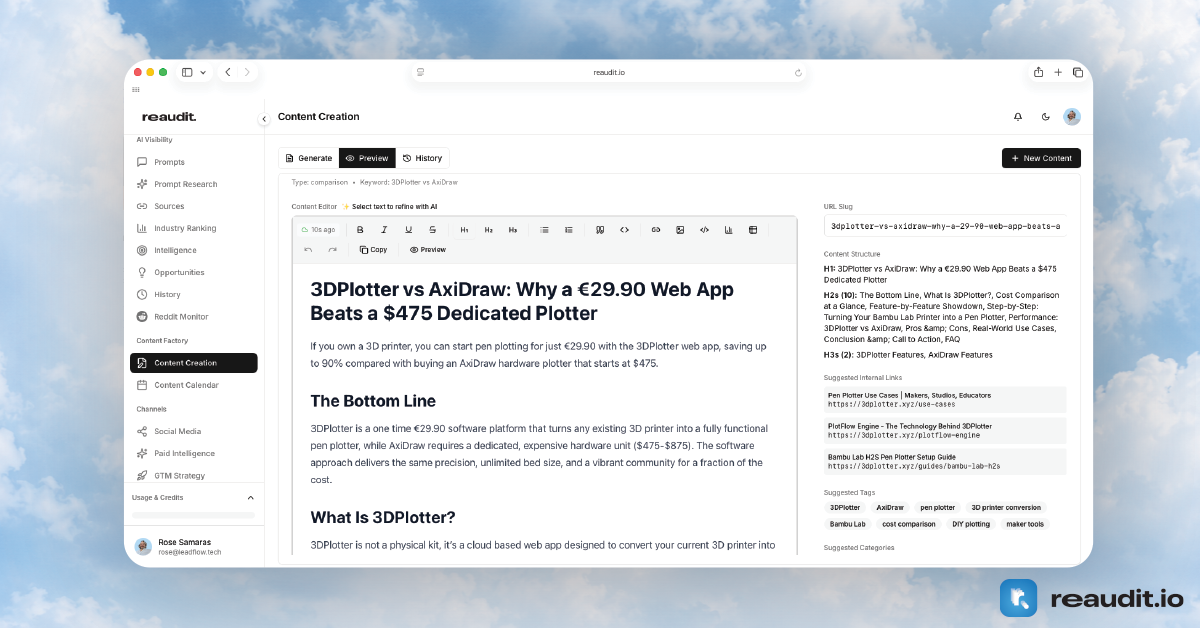Select the pen plotter suggested tag
Screen dimensions: 1200x628
click(x=937, y=508)
